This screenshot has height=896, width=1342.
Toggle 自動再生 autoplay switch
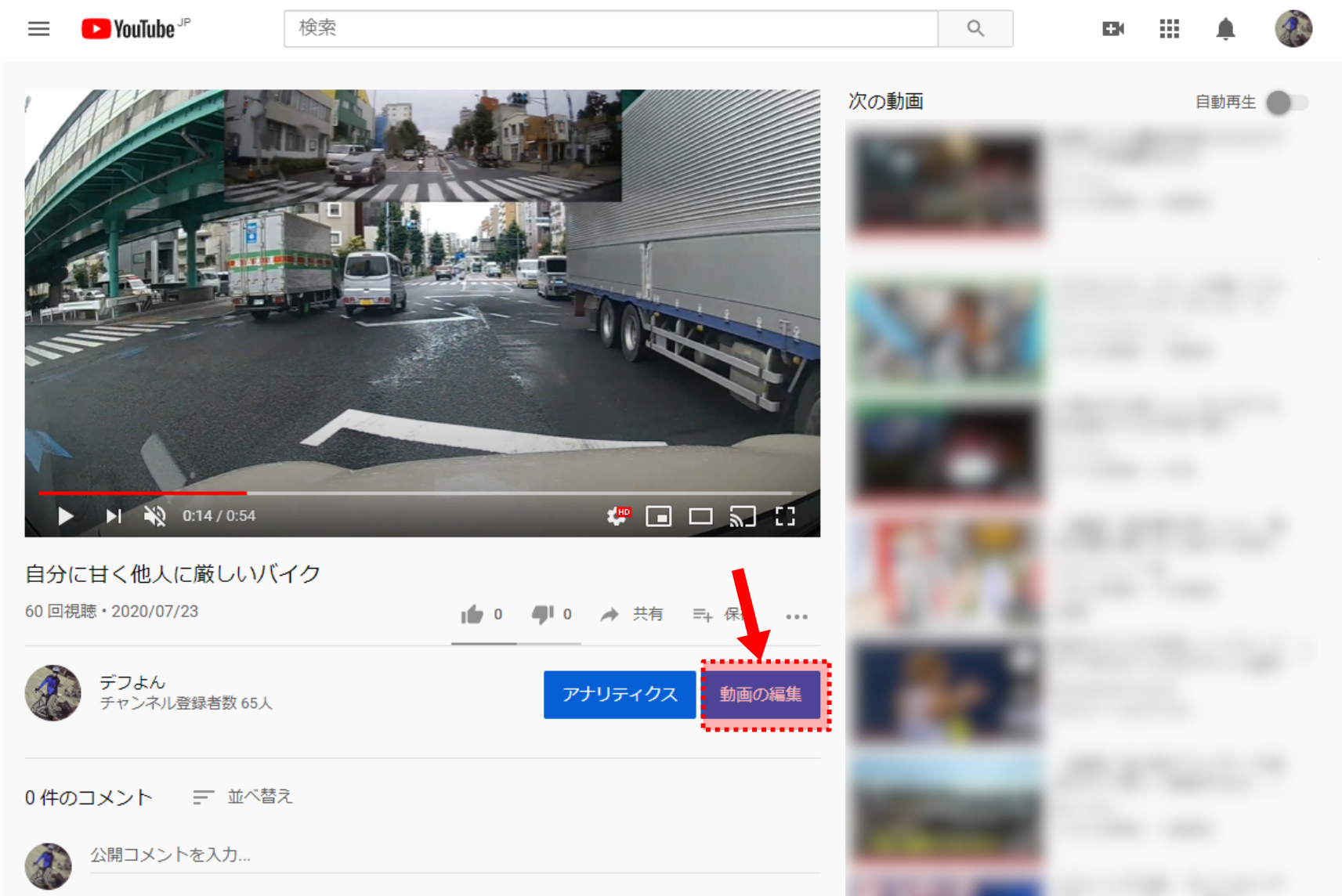pyautogui.click(x=1287, y=103)
